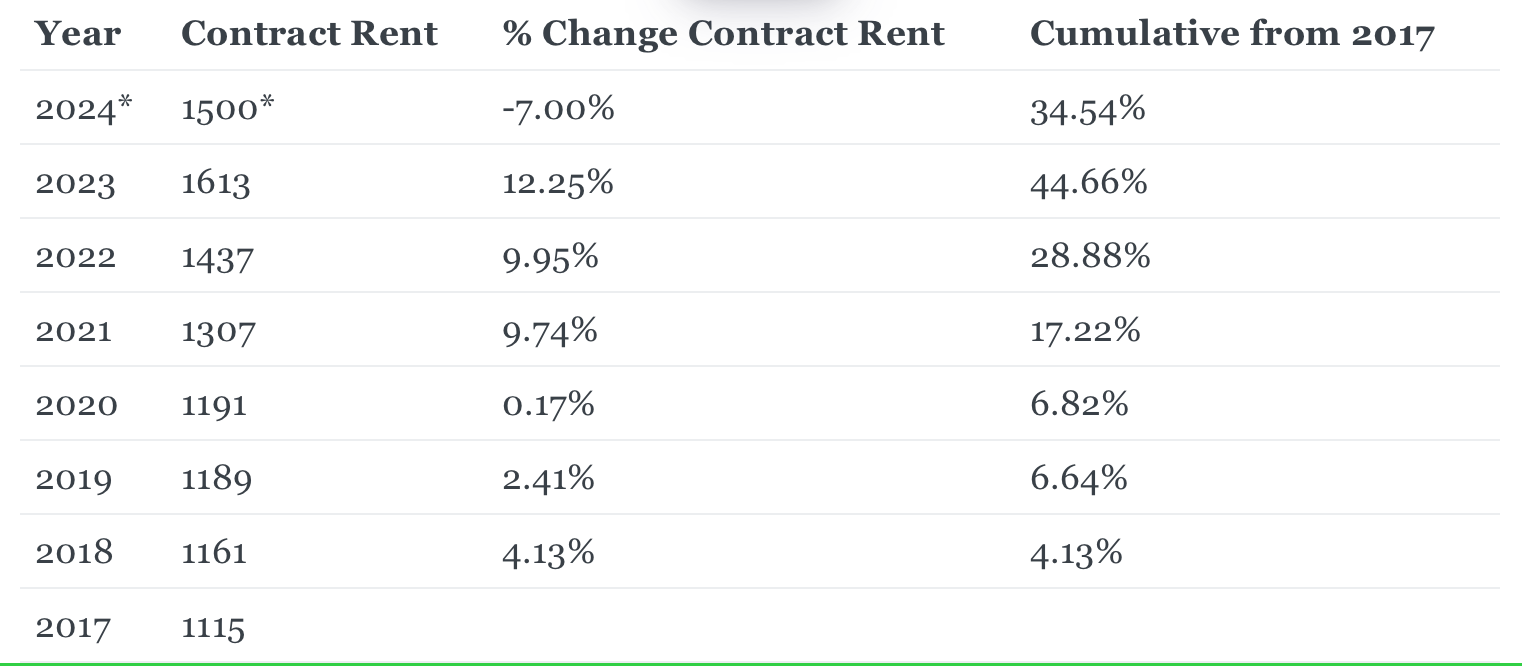Viewport: 1522px width, 666px height.
Task: Click the 34.54% cumulative value
Action: click(1088, 108)
